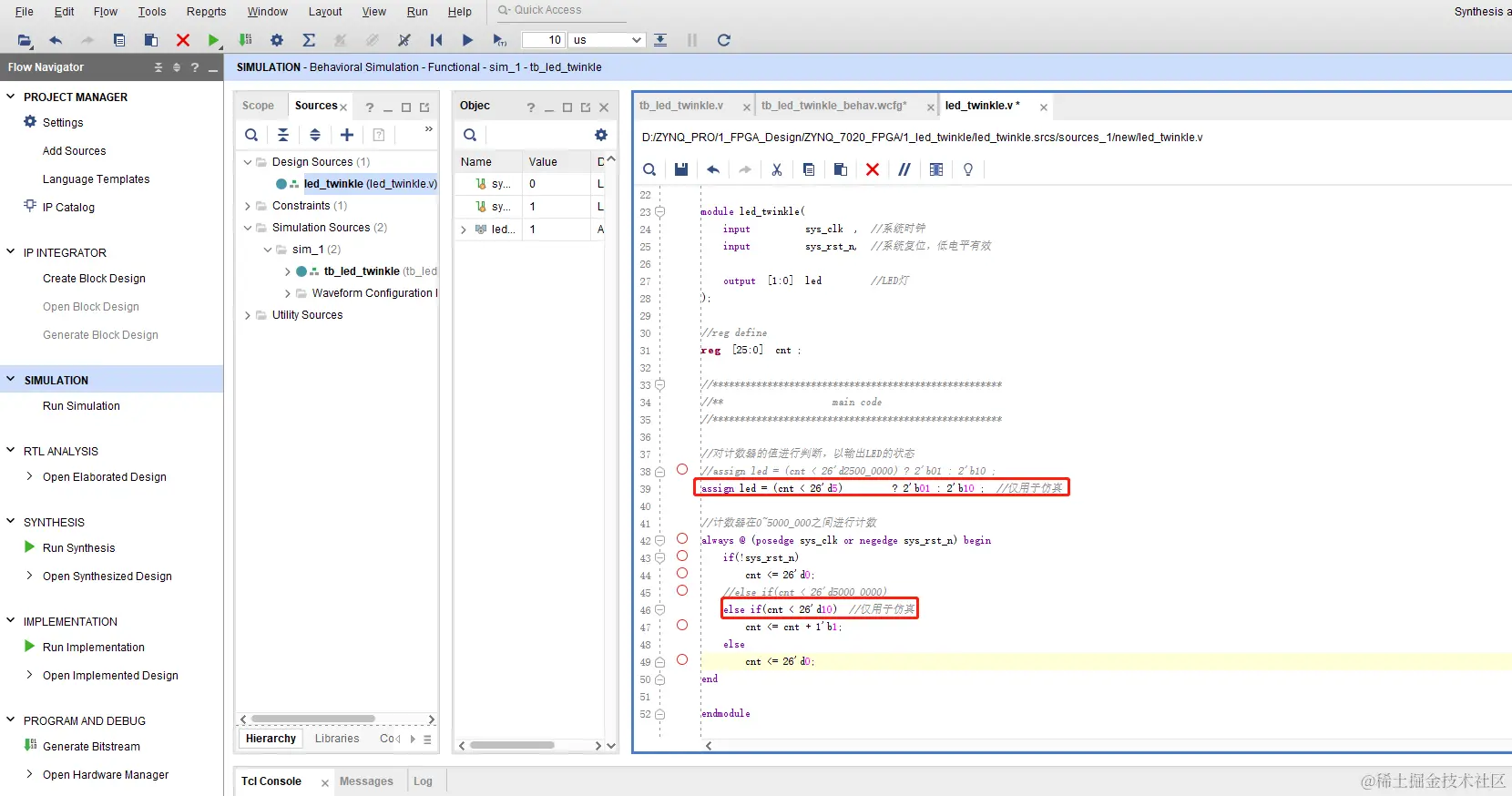Screen dimensions: 1512x796
Task: Click Create Block Design
Action: (94, 279)
